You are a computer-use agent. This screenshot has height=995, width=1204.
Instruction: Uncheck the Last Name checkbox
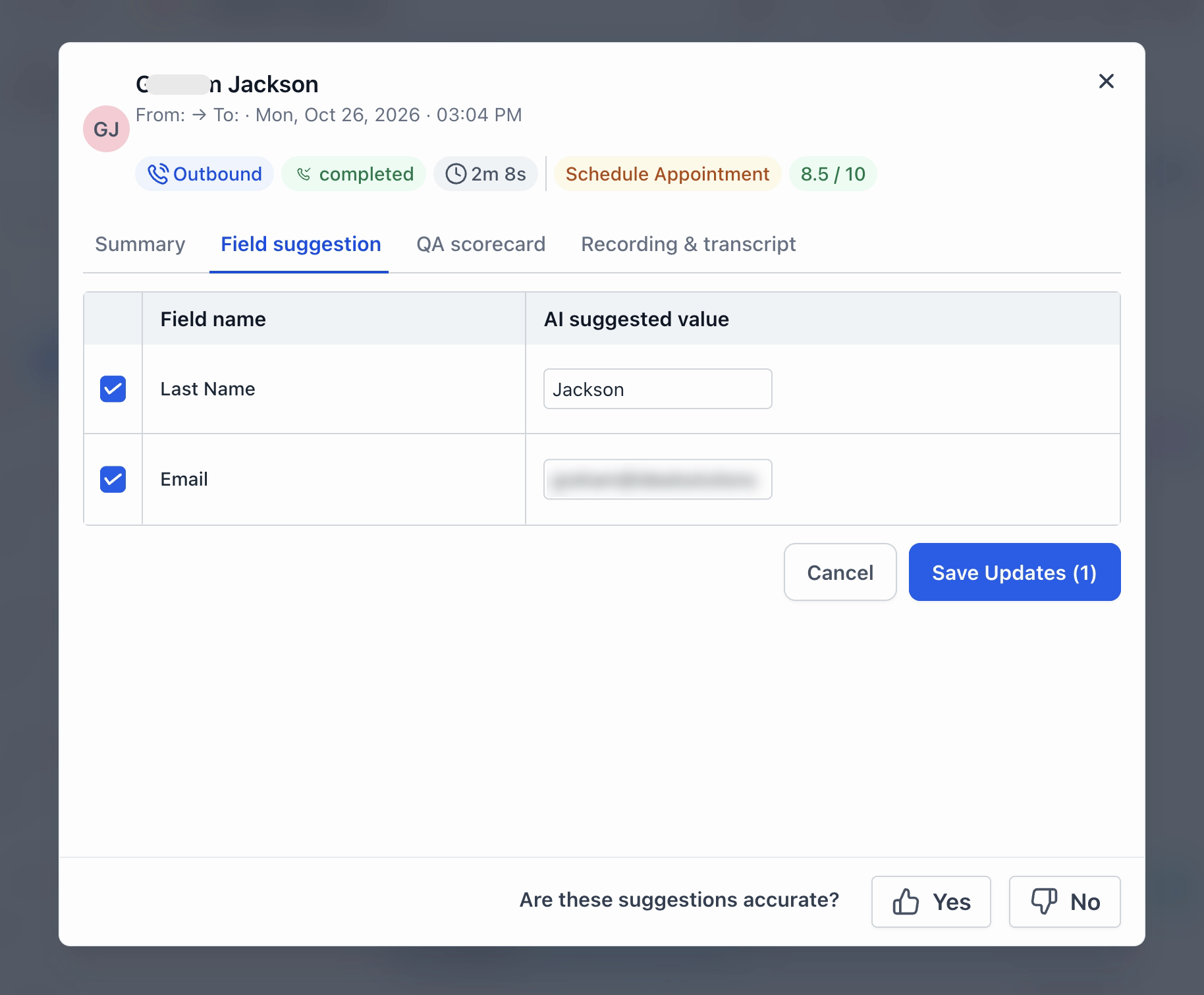[113, 389]
